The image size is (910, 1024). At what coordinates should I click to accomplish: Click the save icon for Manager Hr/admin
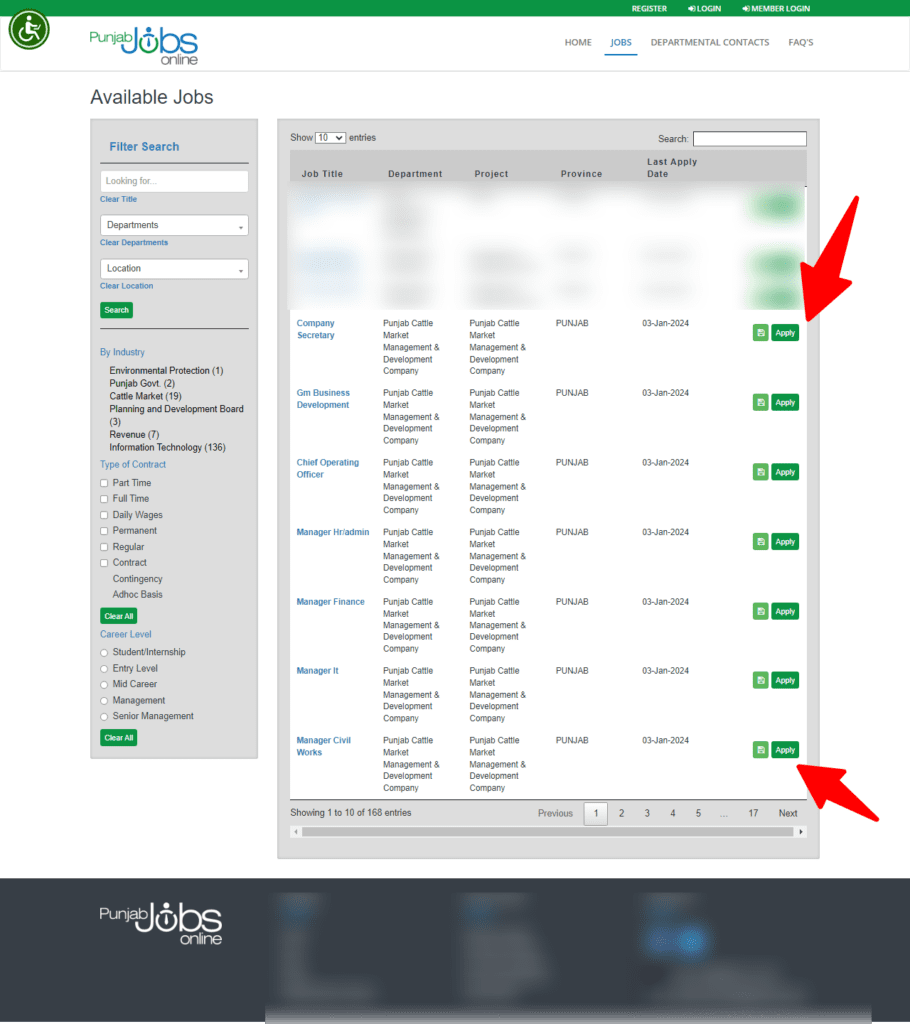click(760, 541)
